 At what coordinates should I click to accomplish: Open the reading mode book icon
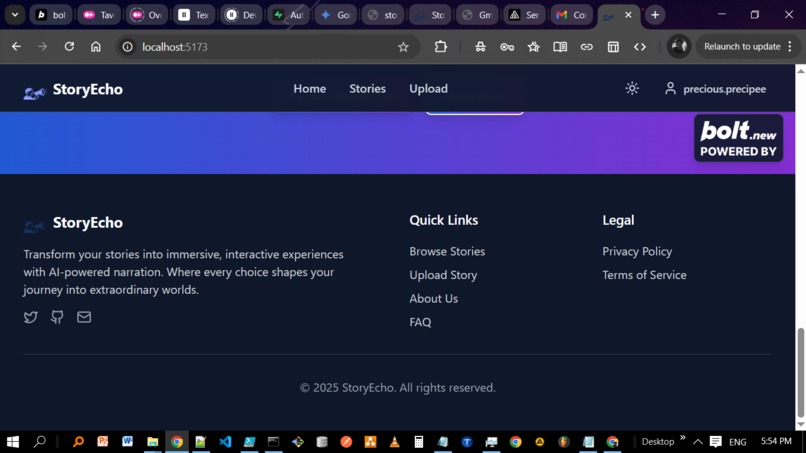560,47
